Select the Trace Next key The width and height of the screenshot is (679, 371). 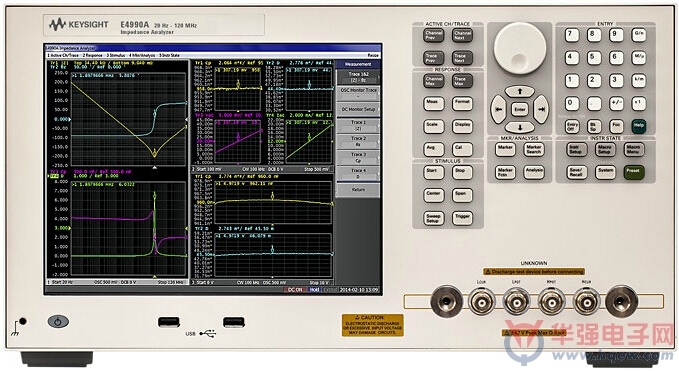[462, 58]
